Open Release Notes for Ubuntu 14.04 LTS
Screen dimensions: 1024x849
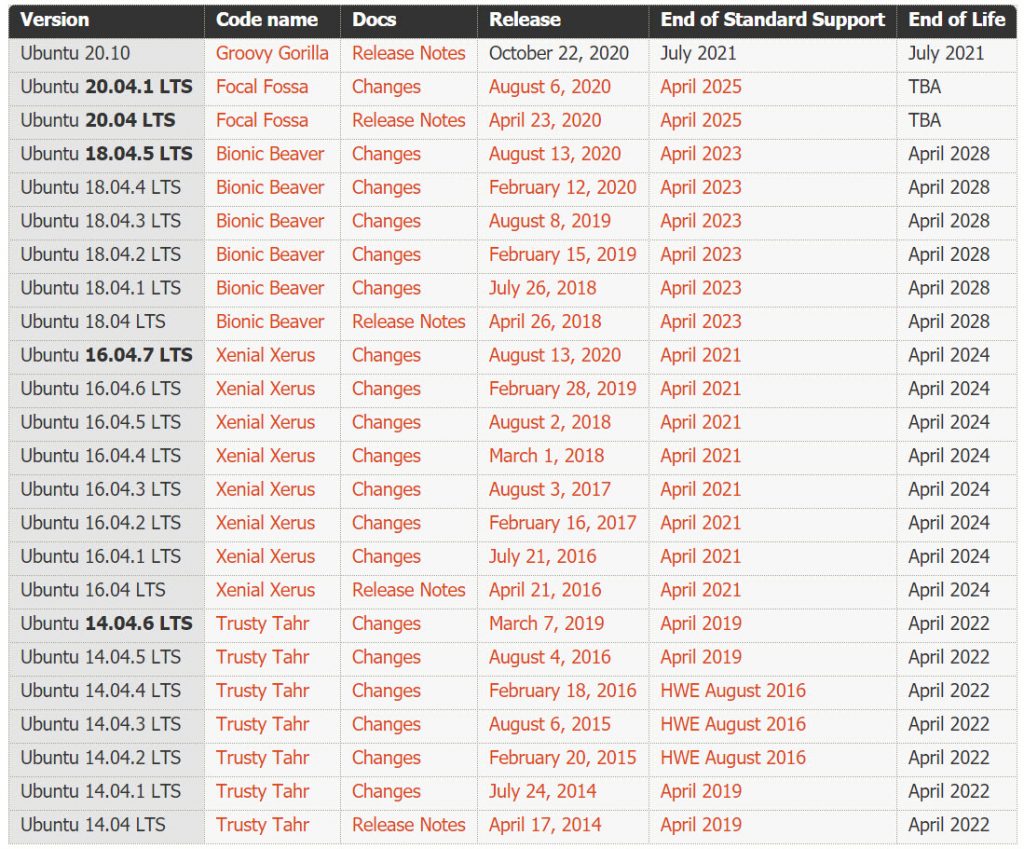point(409,825)
